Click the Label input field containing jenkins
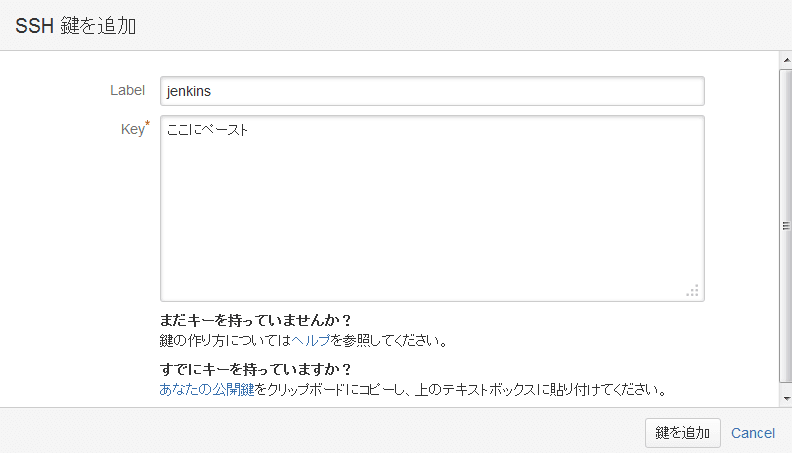Screen dimensions: 792x453 (x=431, y=91)
